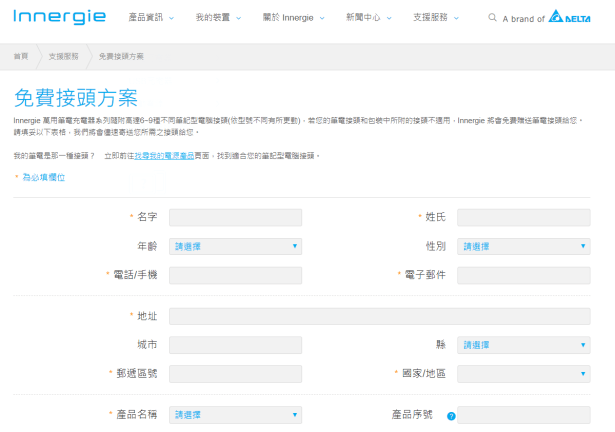This screenshot has height=432, width=615.
Task: Focus the 名字 input field
Action: click(x=235, y=217)
